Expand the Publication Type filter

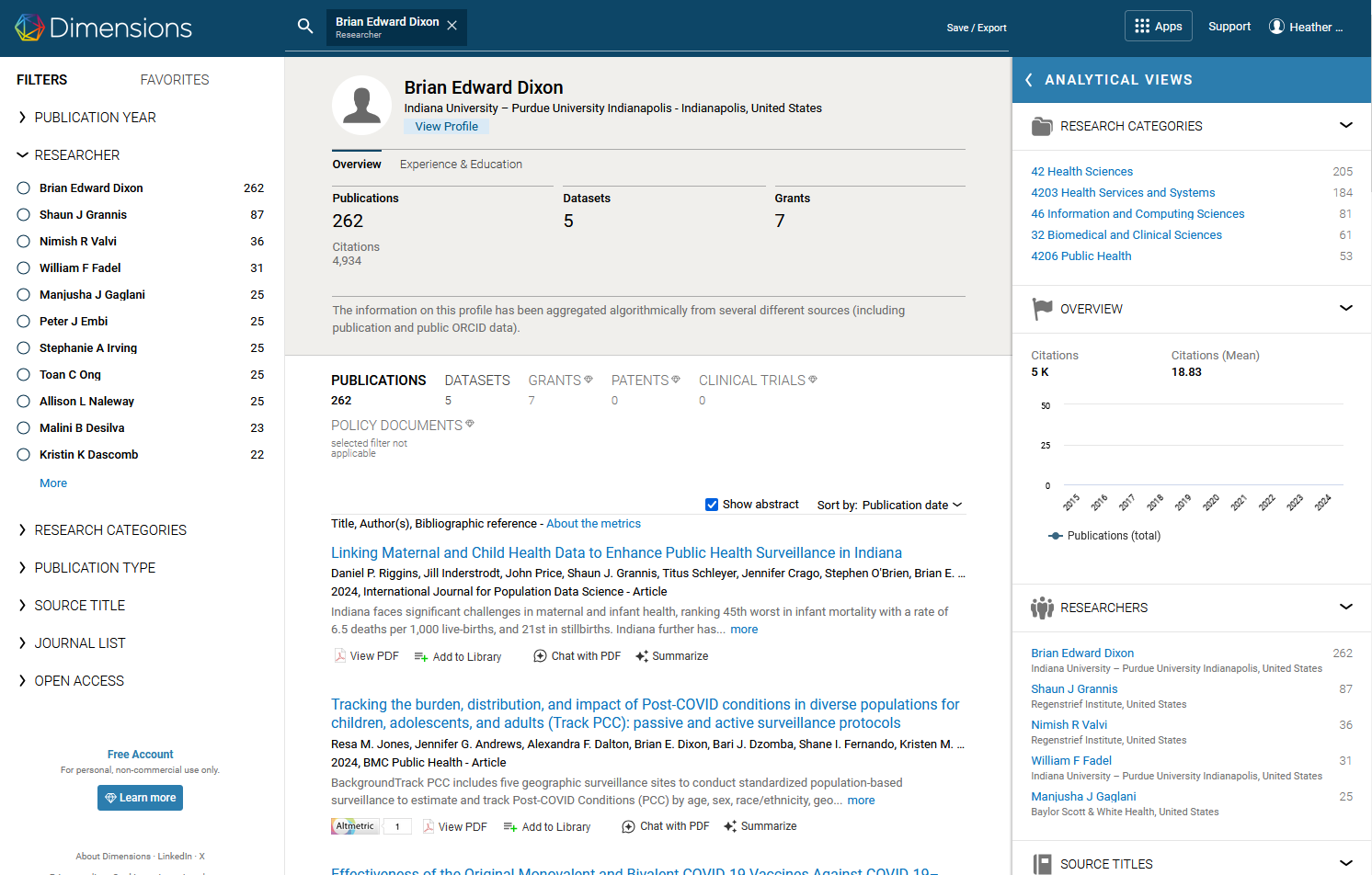[86, 568]
